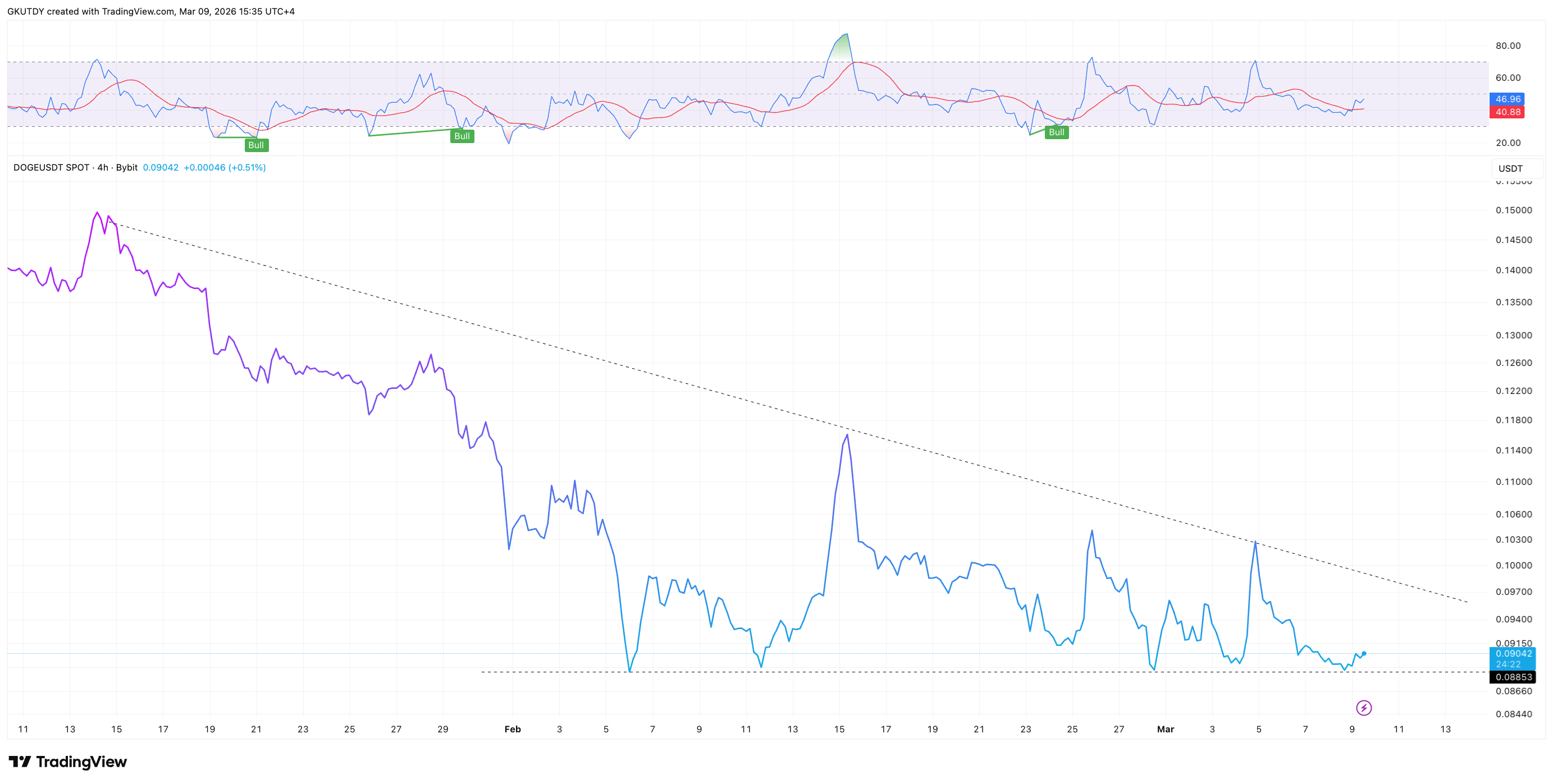This screenshot has height=784, width=1553.
Task: Click the +0.00046 (+0.51%) price change
Action: point(224,168)
